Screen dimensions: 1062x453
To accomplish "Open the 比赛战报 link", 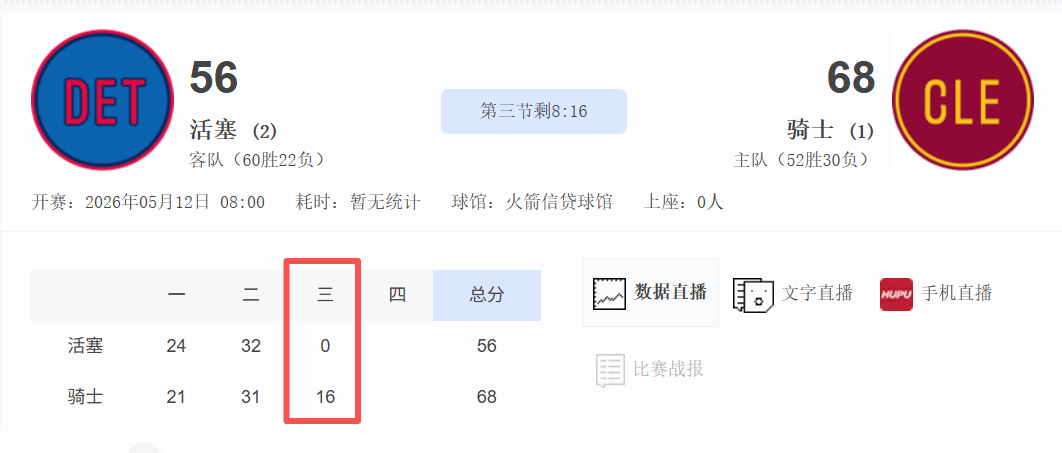I will 668,369.
